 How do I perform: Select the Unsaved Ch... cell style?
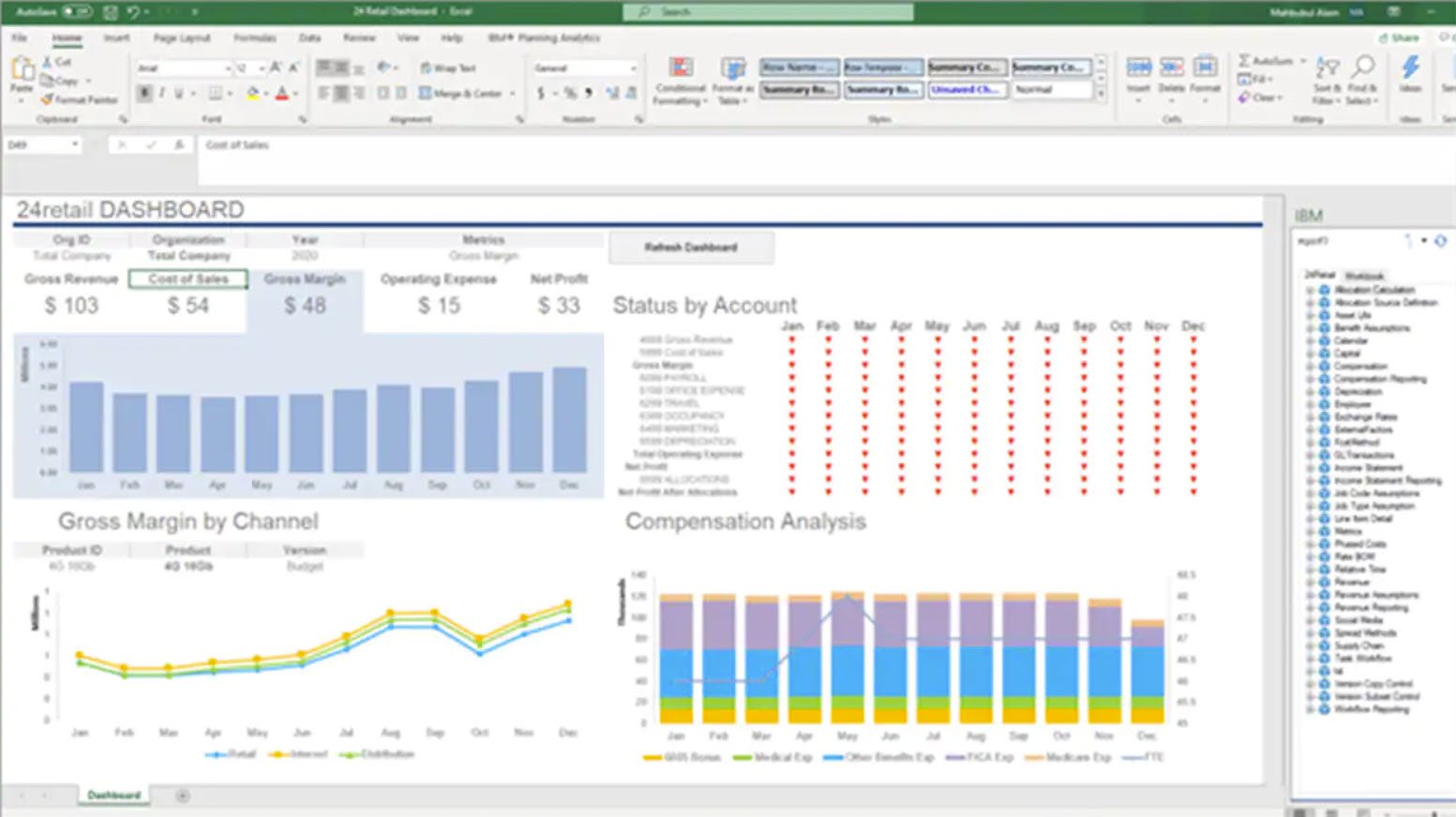pyautogui.click(x=968, y=90)
